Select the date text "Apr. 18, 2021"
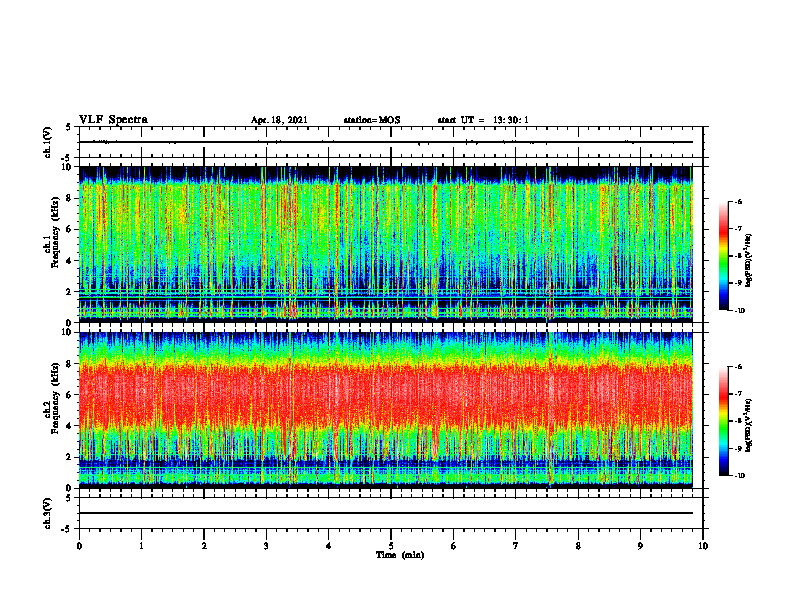792x612 pixels. (279, 120)
